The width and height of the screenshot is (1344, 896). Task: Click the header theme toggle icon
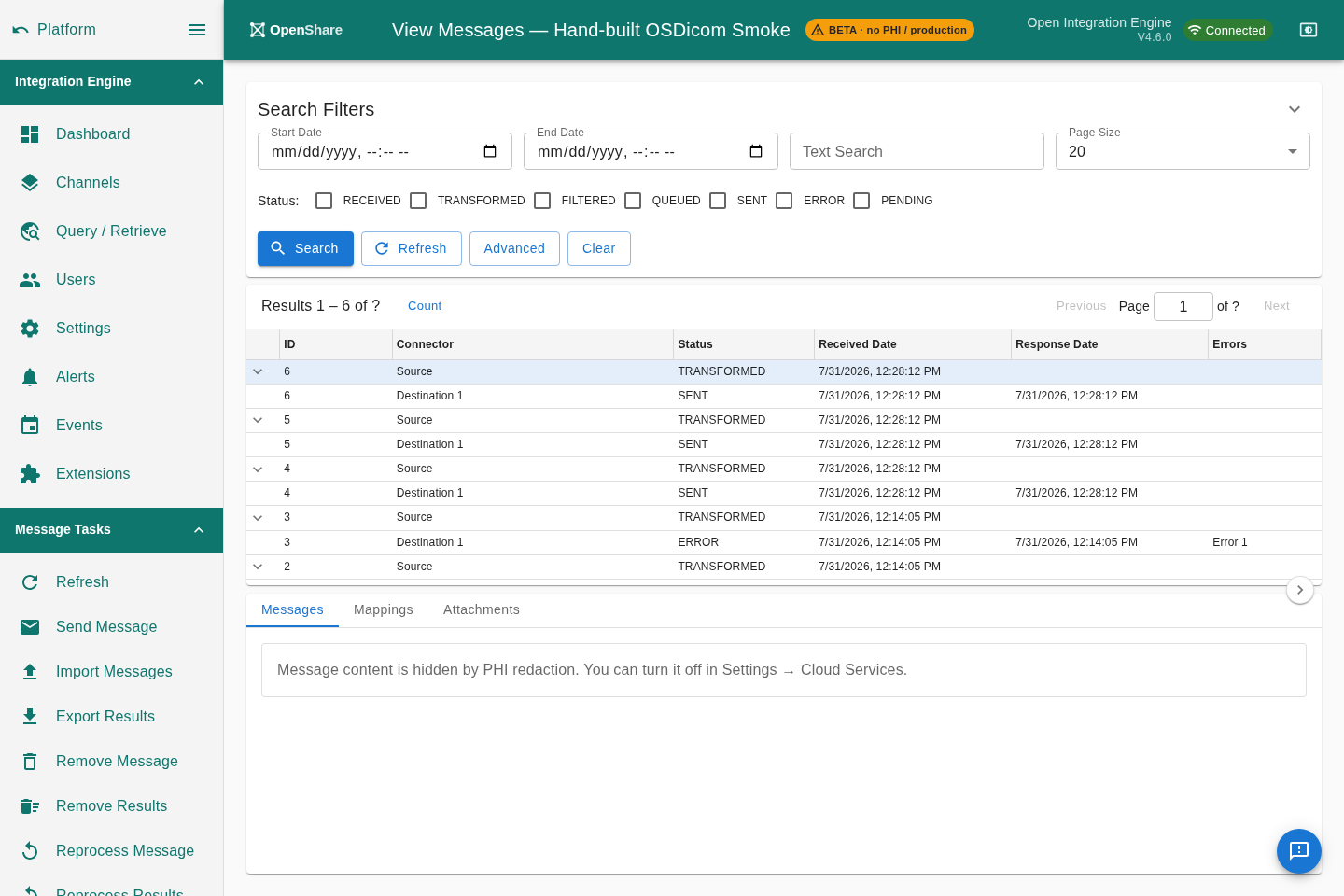[x=1309, y=30]
